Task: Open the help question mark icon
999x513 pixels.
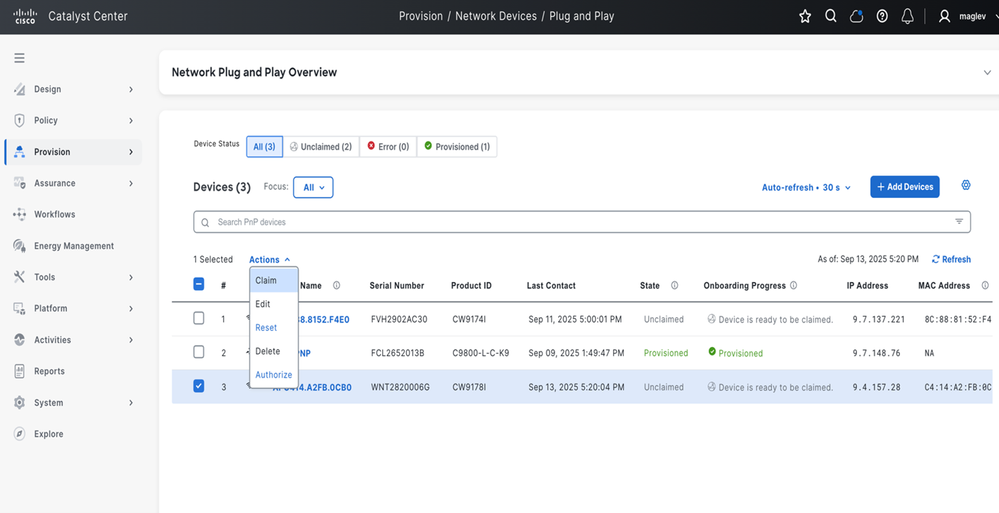Action: (x=882, y=17)
